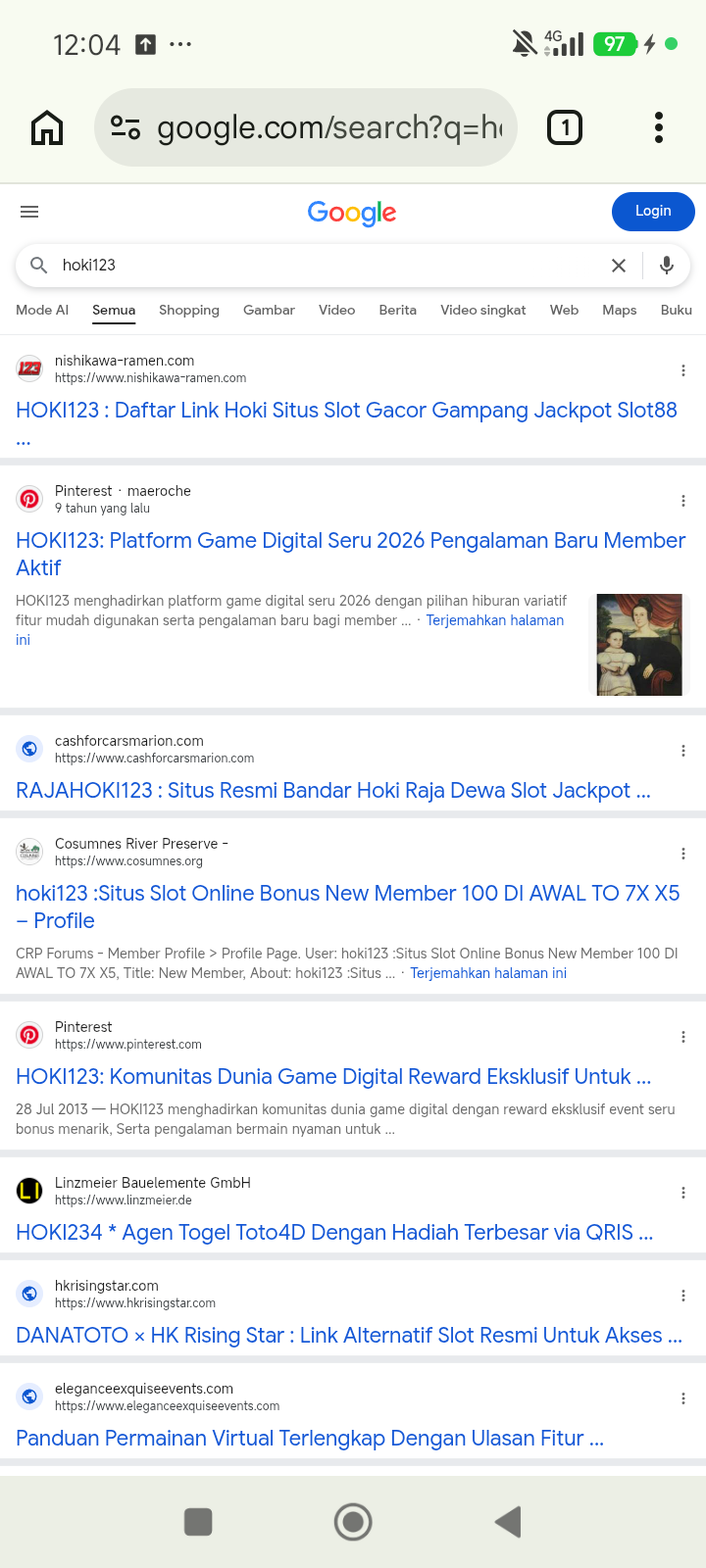706x1568 pixels.
Task: Open options for nishikawa-ramen.com result
Action: [683, 370]
